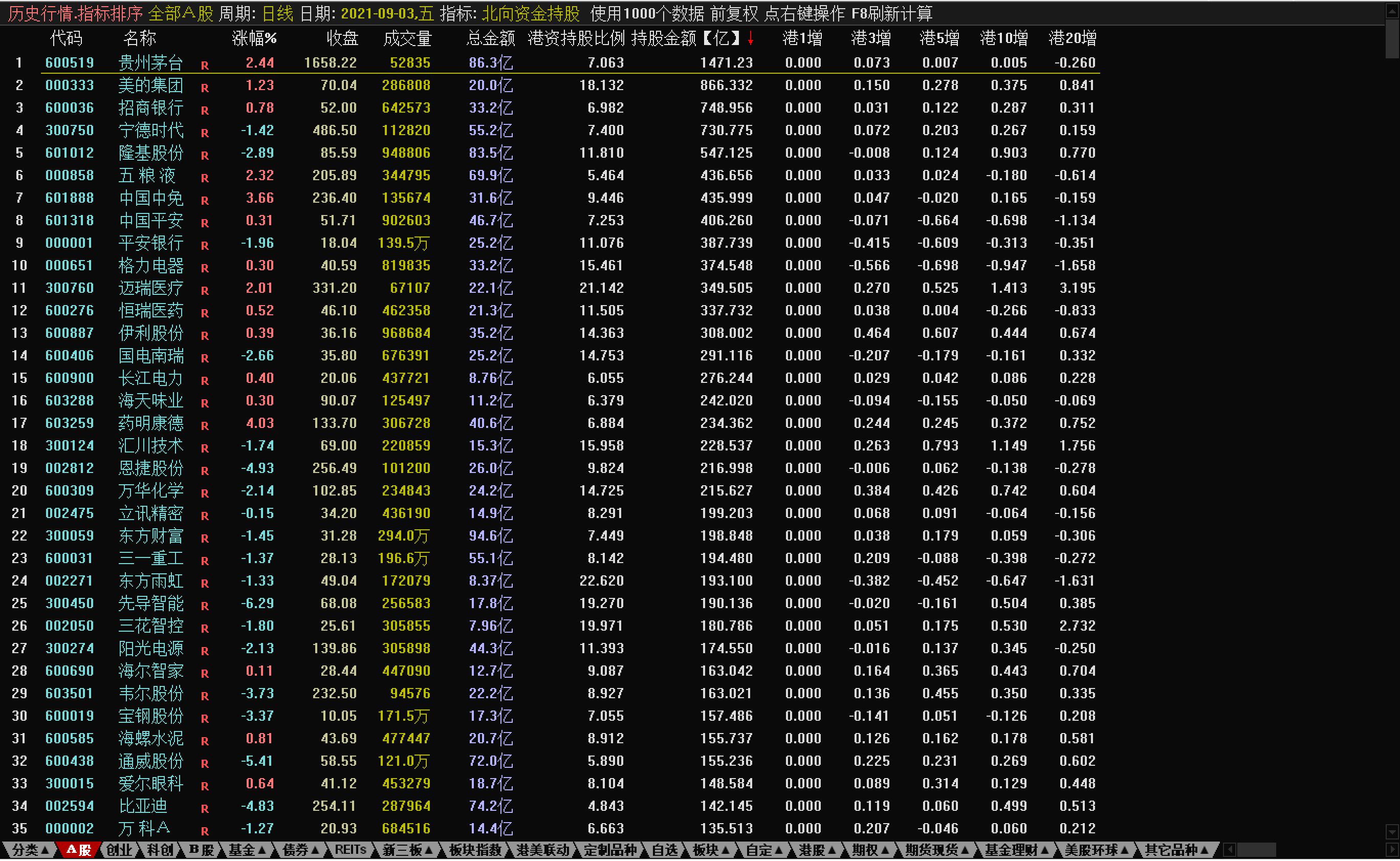The height and width of the screenshot is (861, 1400).
Task: Sort by the 港资持股比例 column header
Action: (576, 38)
